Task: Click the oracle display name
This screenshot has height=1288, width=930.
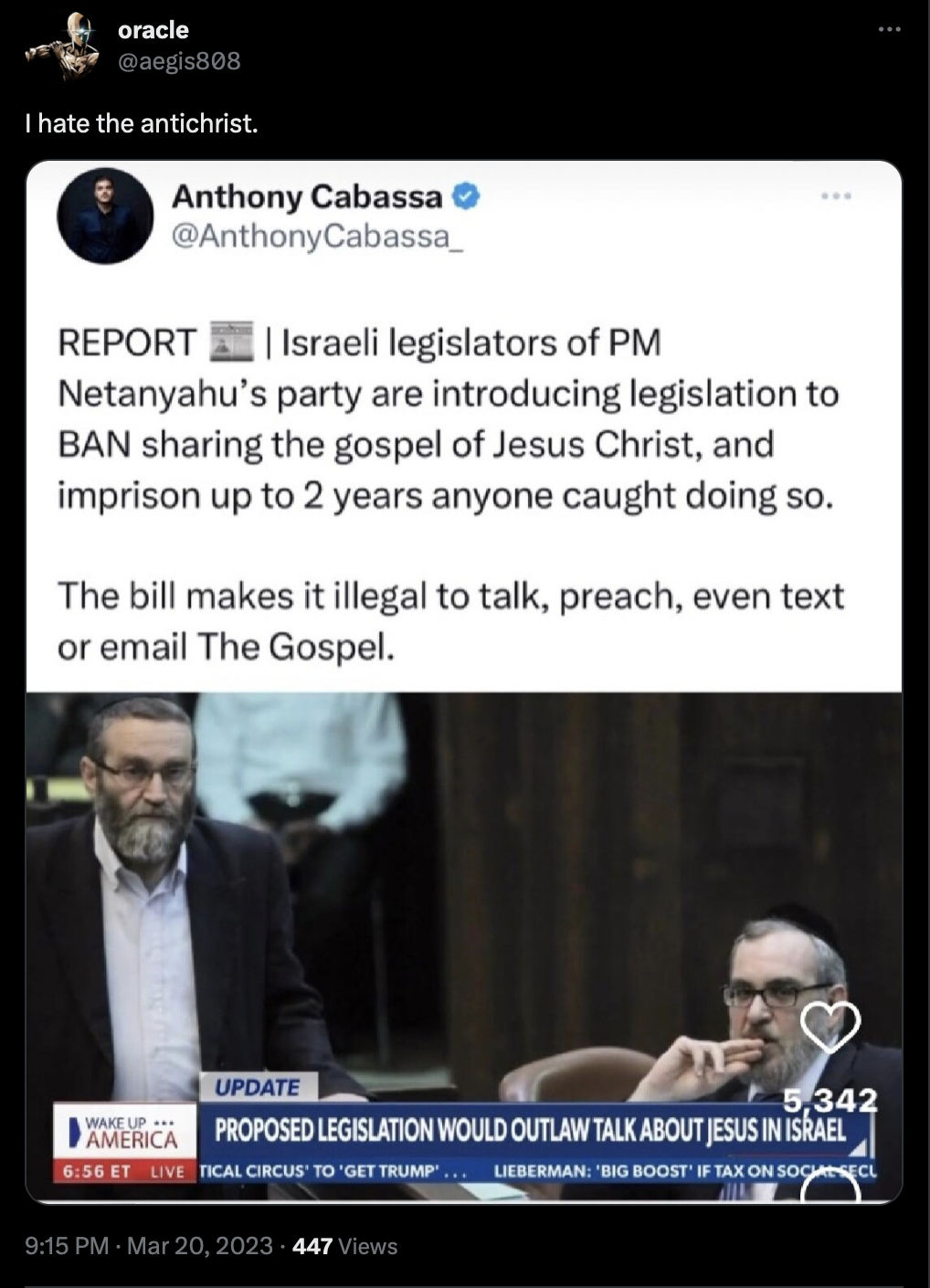Action: click(x=153, y=30)
